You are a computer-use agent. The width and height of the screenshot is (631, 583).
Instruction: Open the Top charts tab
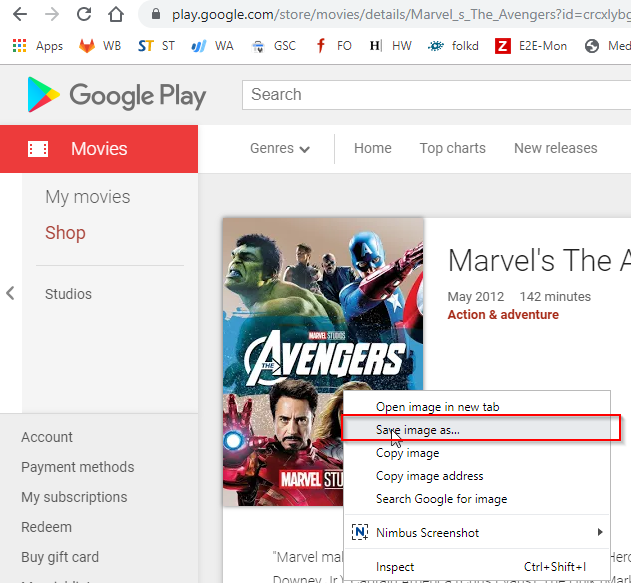[452, 148]
